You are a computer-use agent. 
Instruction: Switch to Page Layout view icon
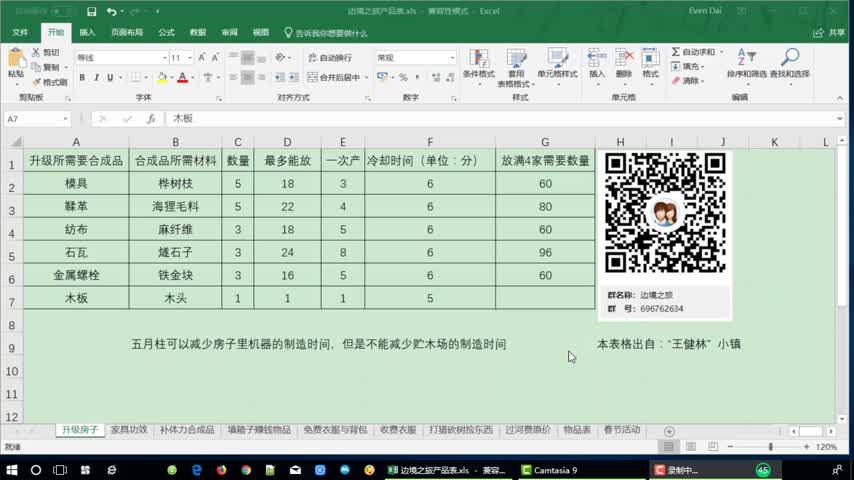point(691,447)
